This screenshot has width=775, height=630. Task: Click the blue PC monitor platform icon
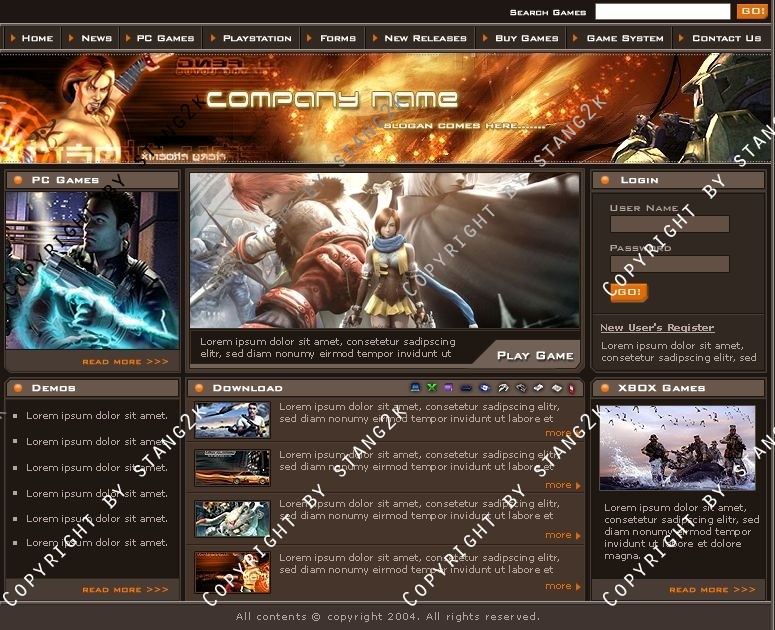[x=415, y=388]
